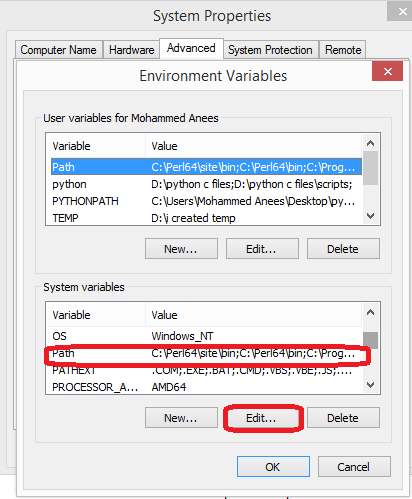
Task: Delete the selected user variable
Action: coord(343,249)
